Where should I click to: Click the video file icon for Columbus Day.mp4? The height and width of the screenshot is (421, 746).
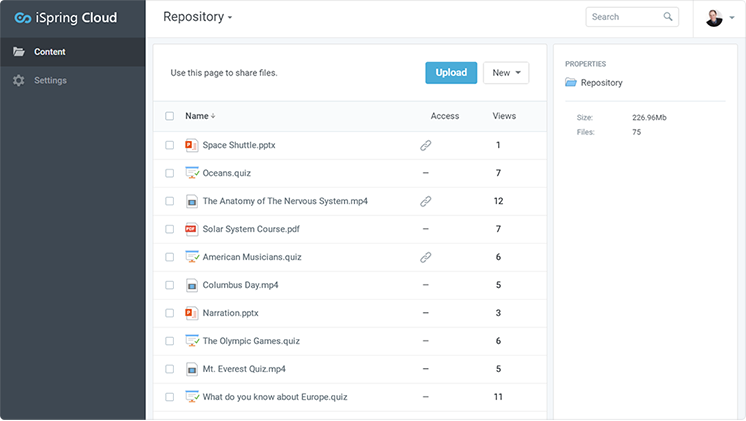(191, 285)
